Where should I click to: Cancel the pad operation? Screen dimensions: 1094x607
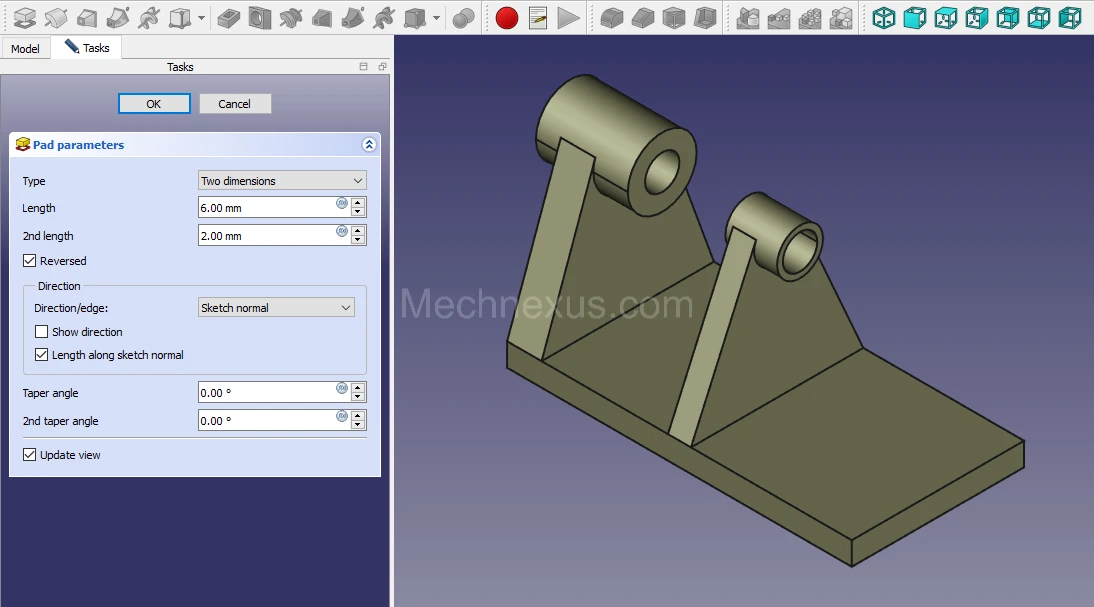coord(235,104)
